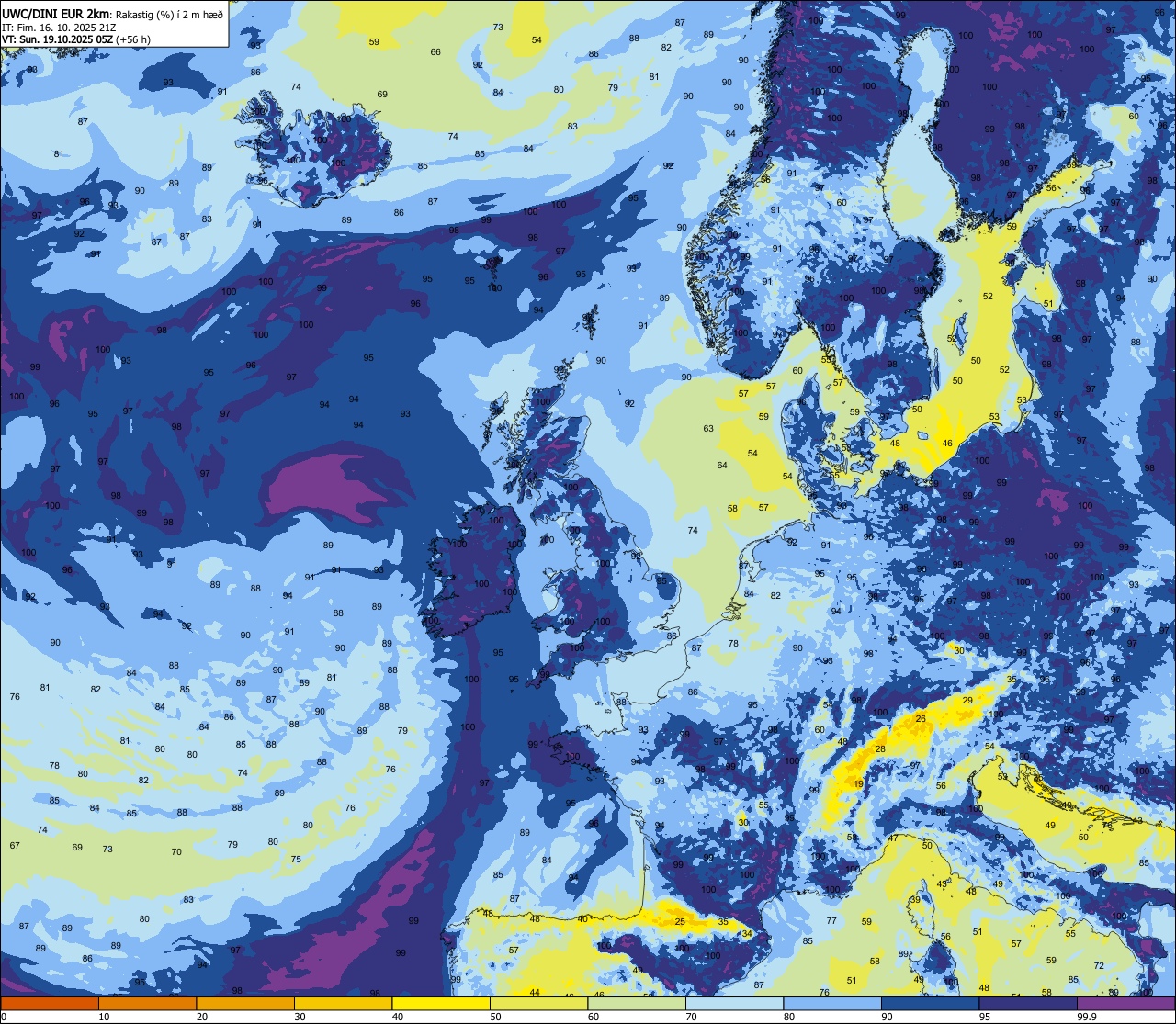Image resolution: width=1176 pixels, height=1024 pixels.
Task: Click the legend scale label '30'
Action: pyautogui.click(x=300, y=1017)
